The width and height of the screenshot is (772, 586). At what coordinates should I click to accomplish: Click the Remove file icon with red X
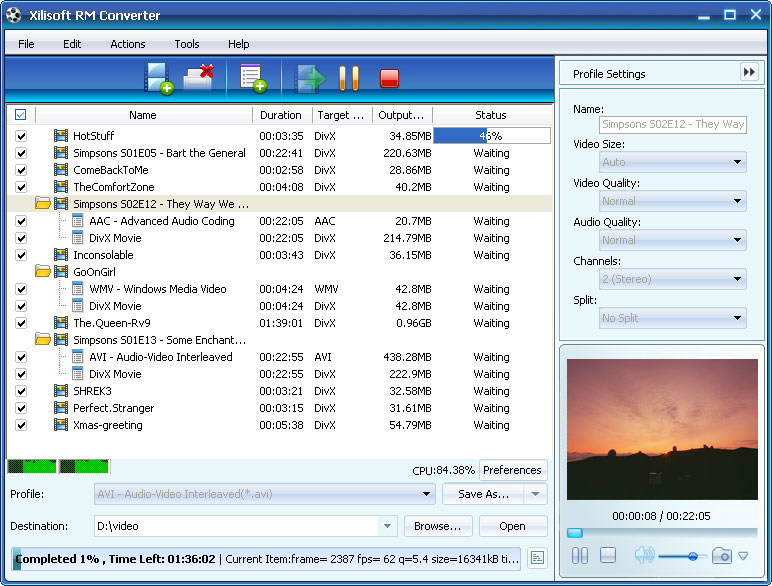pyautogui.click(x=198, y=77)
